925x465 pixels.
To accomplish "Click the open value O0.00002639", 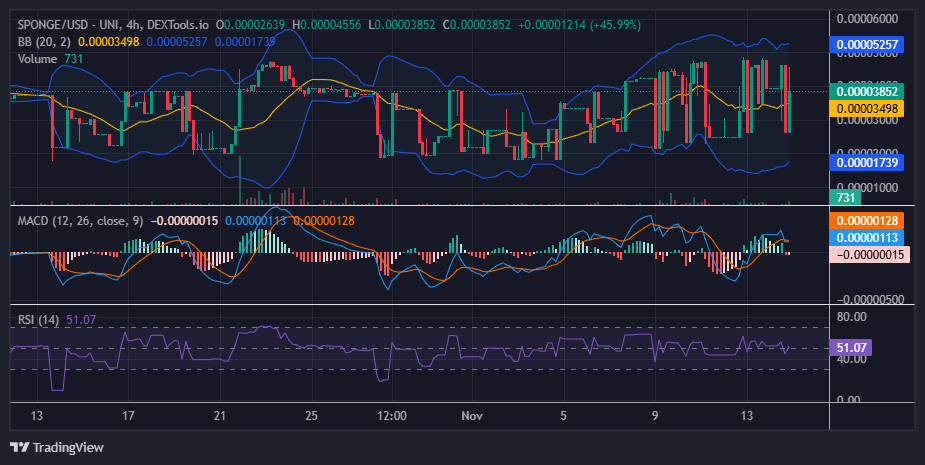I will [250, 25].
